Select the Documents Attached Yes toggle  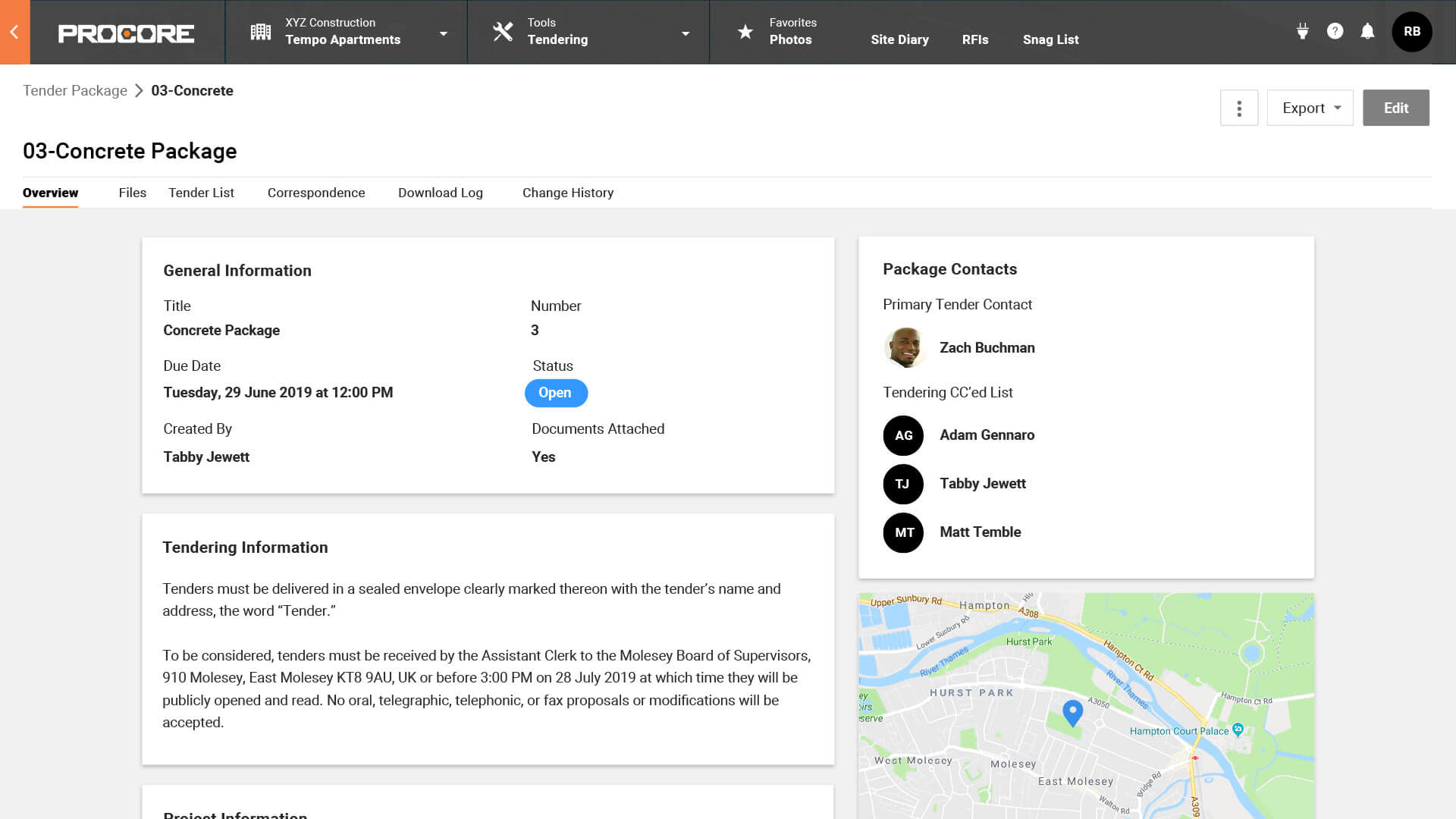coord(543,456)
